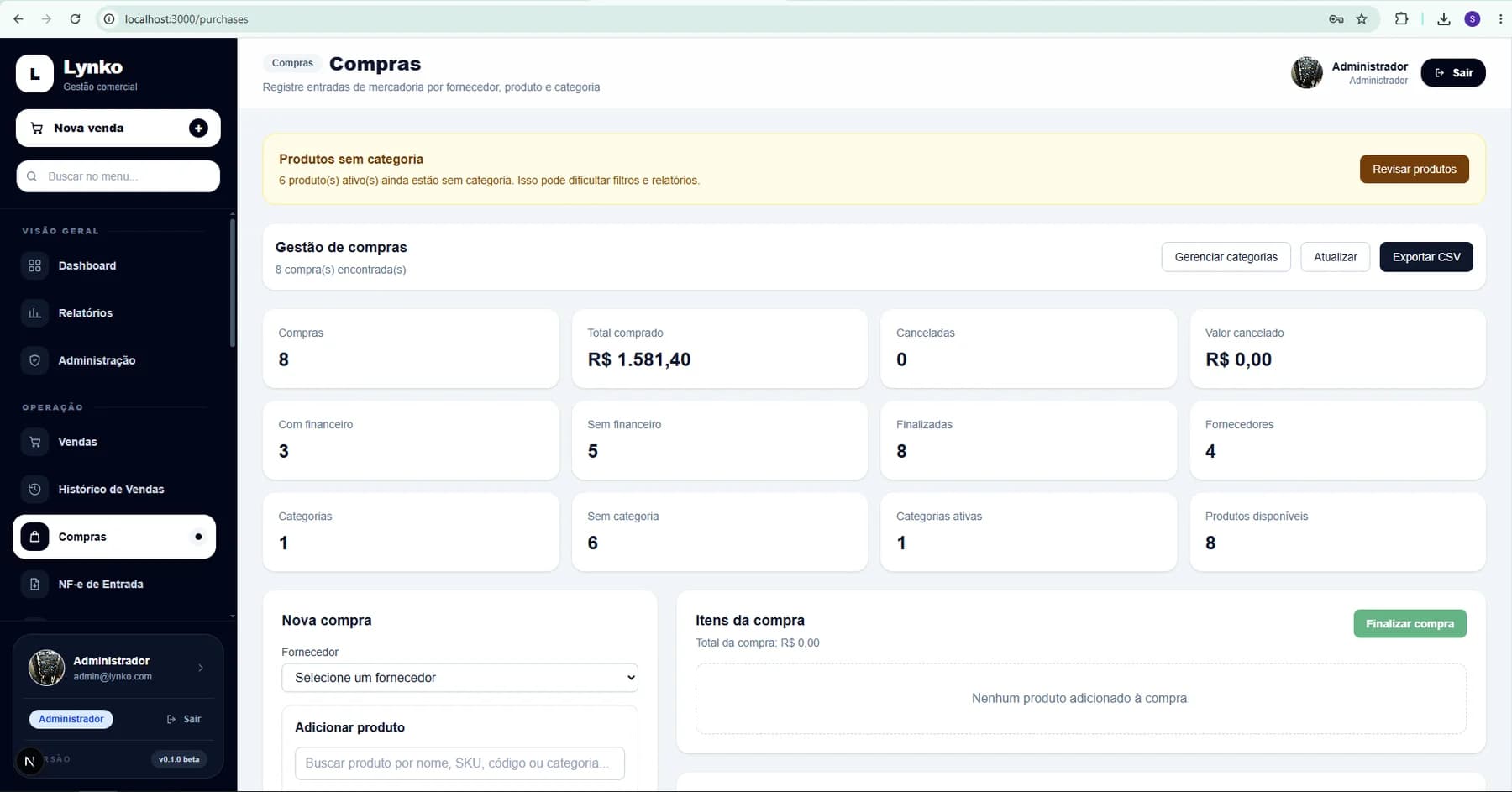Click the Atualizar button
Image resolution: width=1512 pixels, height=792 pixels.
coord(1335,257)
